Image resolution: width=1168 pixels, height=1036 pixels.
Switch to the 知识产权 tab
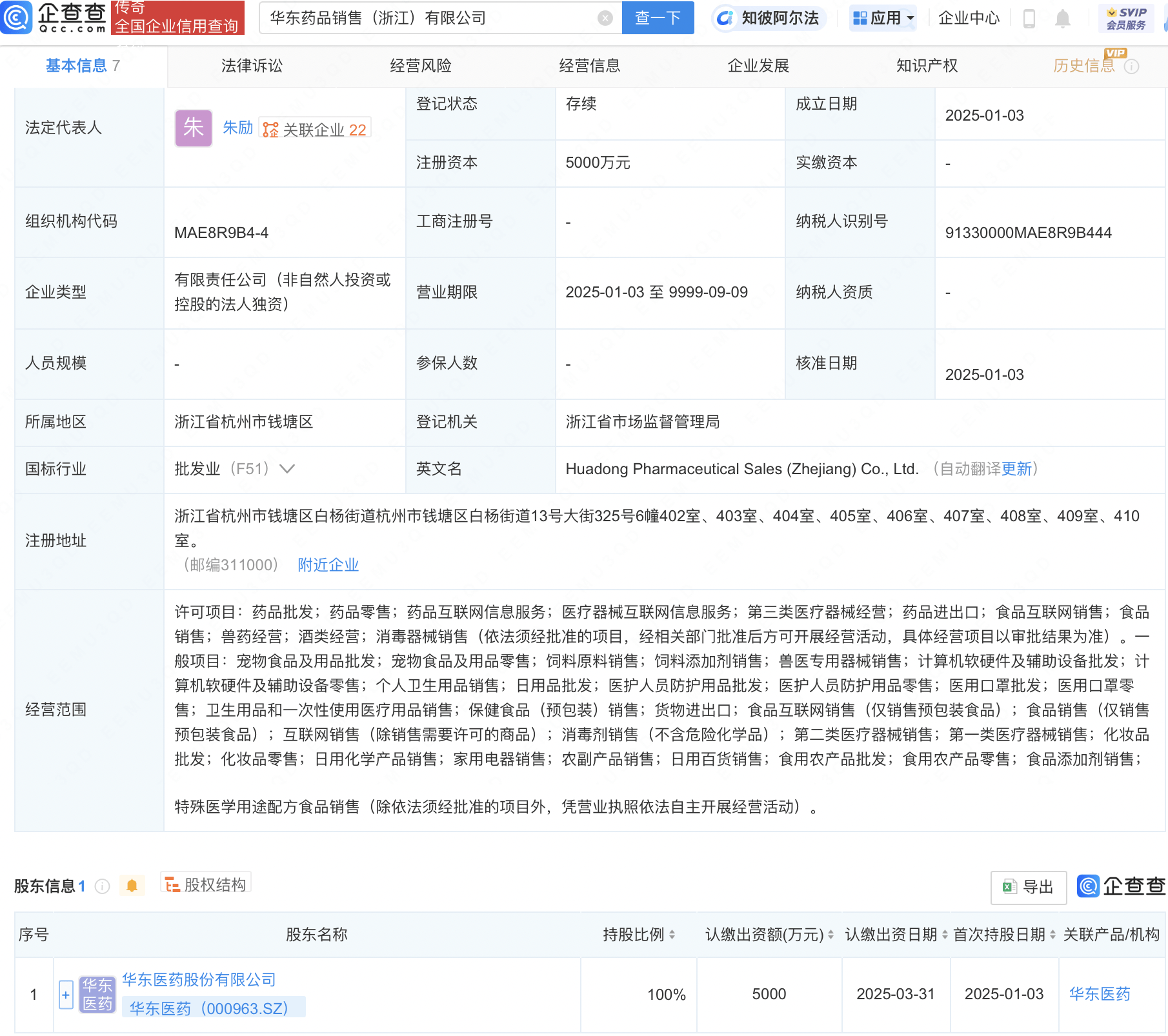pos(927,66)
